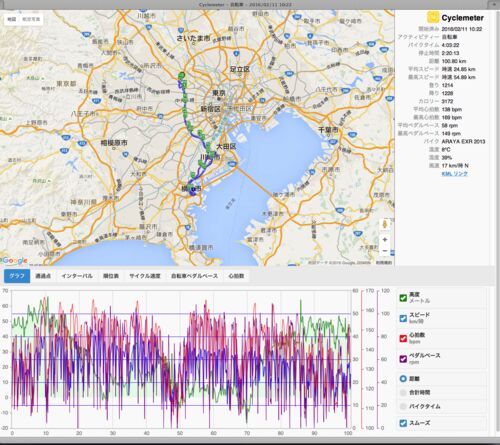500x445 pixels.
Task: Uncheck the スピード graph checkbox
Action: point(403,318)
